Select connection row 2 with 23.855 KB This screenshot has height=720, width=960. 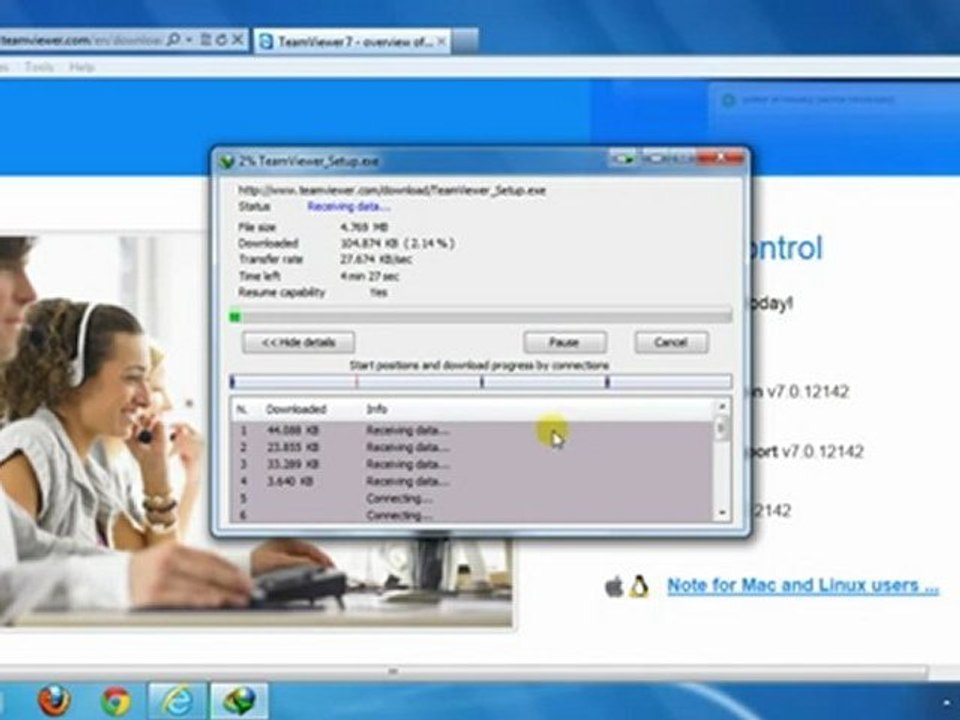472,448
